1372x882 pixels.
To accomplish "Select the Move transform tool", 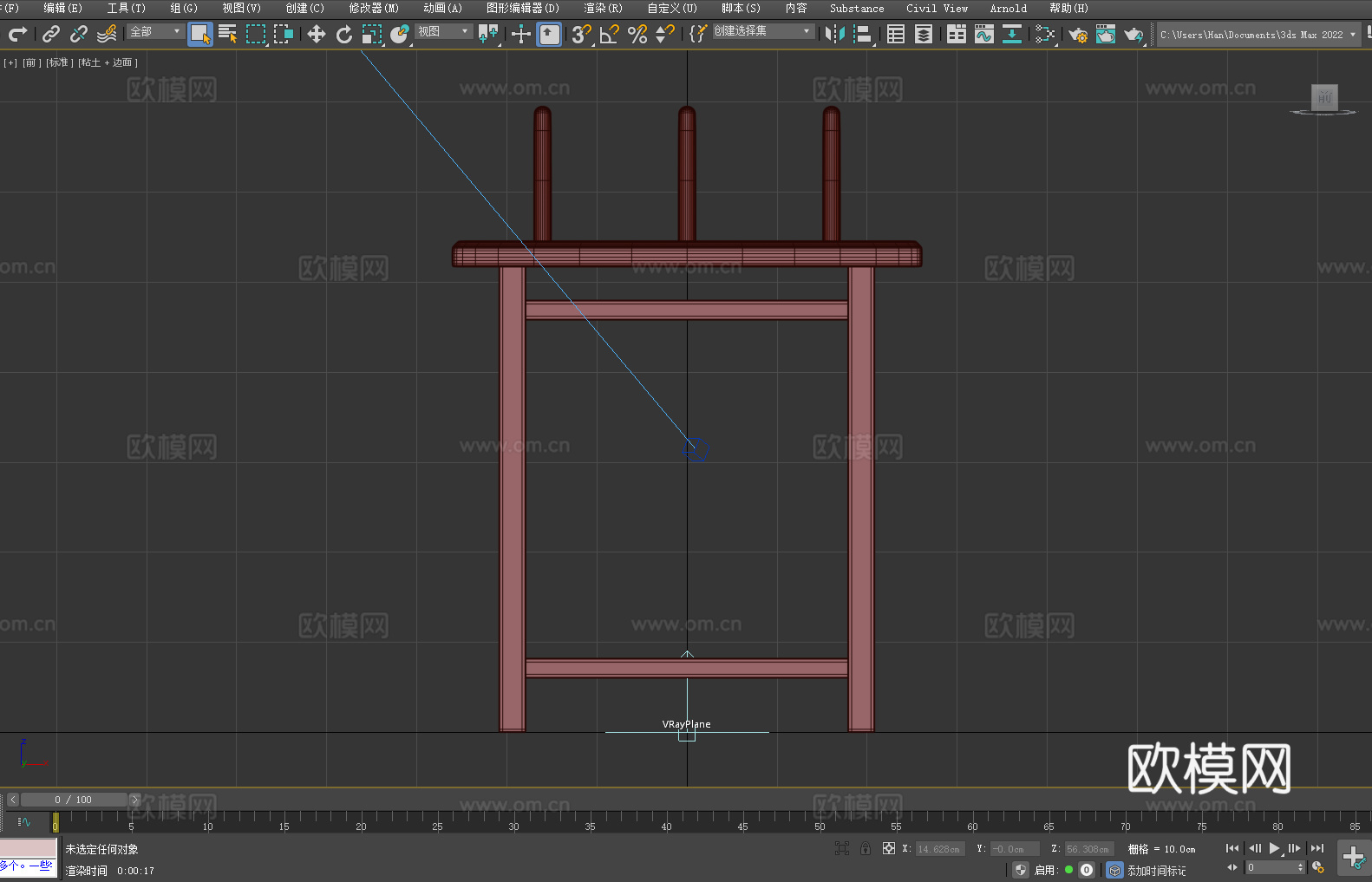I will pos(317,34).
